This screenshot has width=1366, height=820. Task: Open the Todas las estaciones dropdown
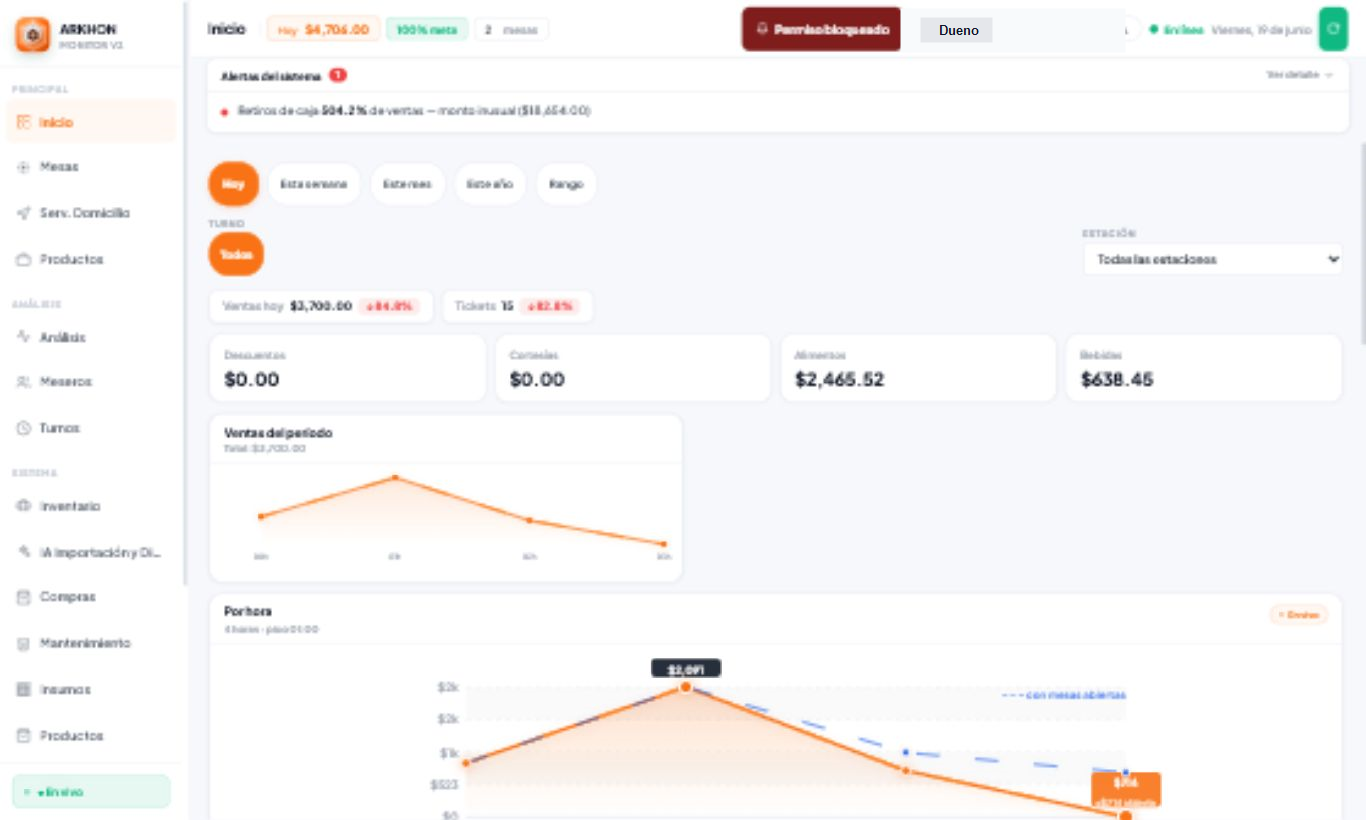click(x=1213, y=259)
